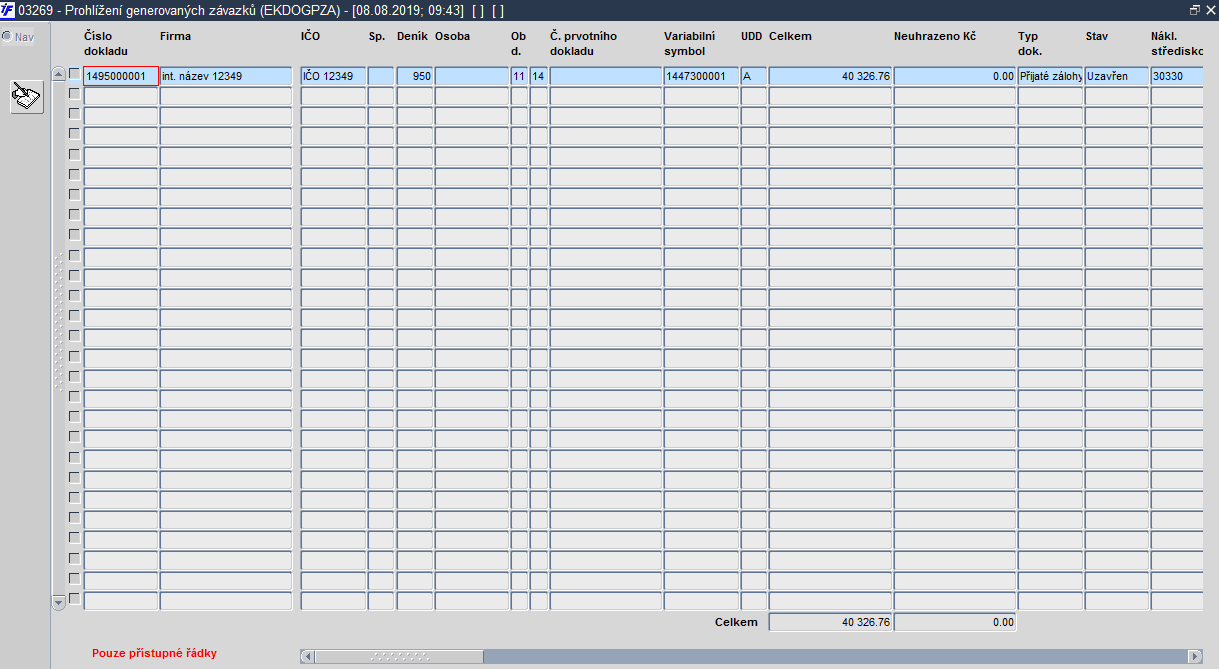Click the hand-writing notebook icon button

point(27,97)
